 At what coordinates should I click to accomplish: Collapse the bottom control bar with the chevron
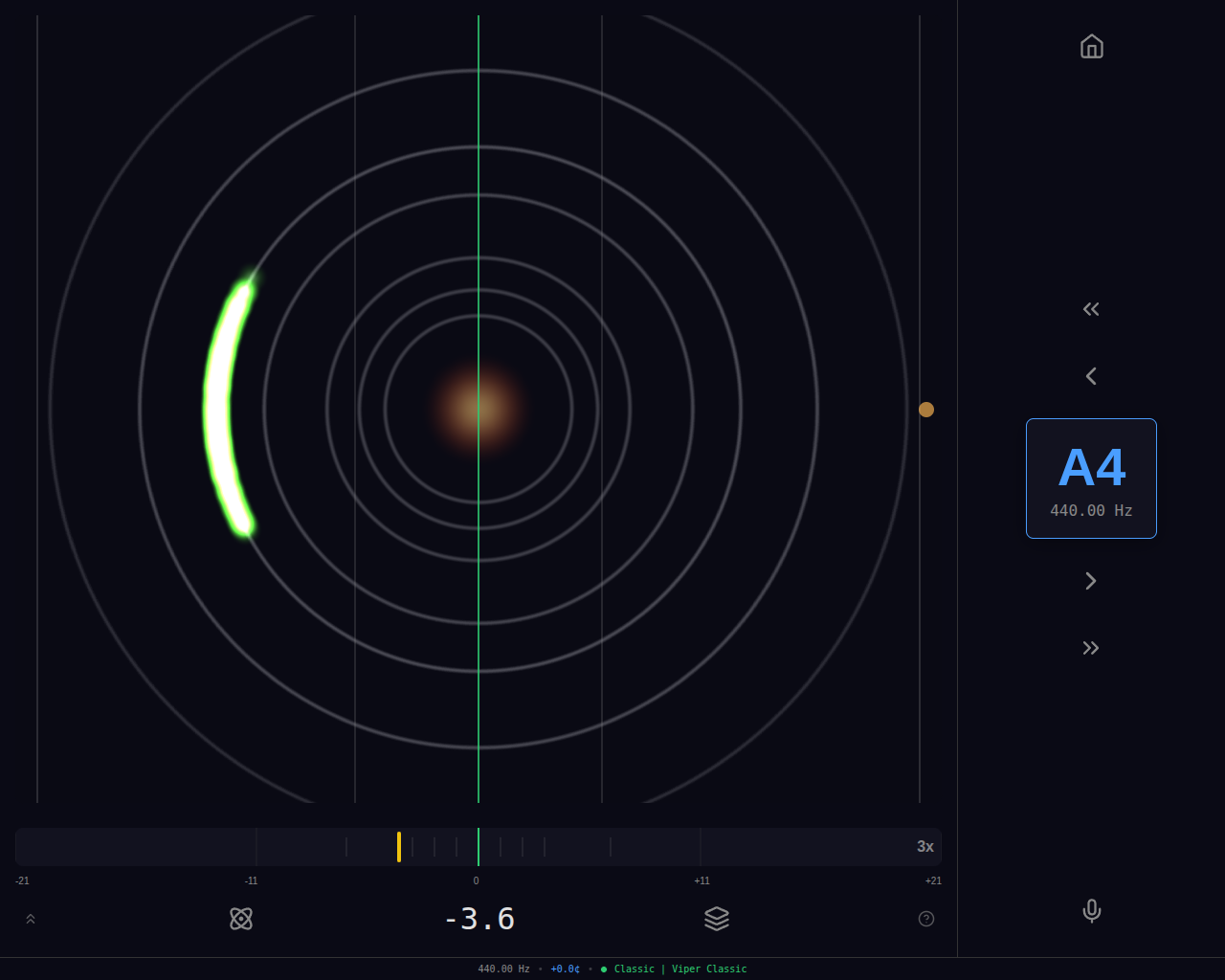point(30,918)
